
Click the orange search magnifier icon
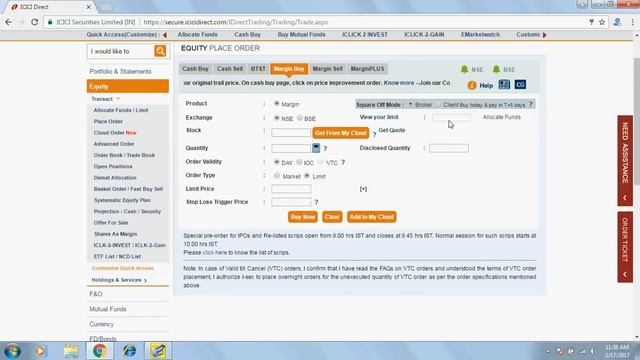pyautogui.click(x=160, y=51)
